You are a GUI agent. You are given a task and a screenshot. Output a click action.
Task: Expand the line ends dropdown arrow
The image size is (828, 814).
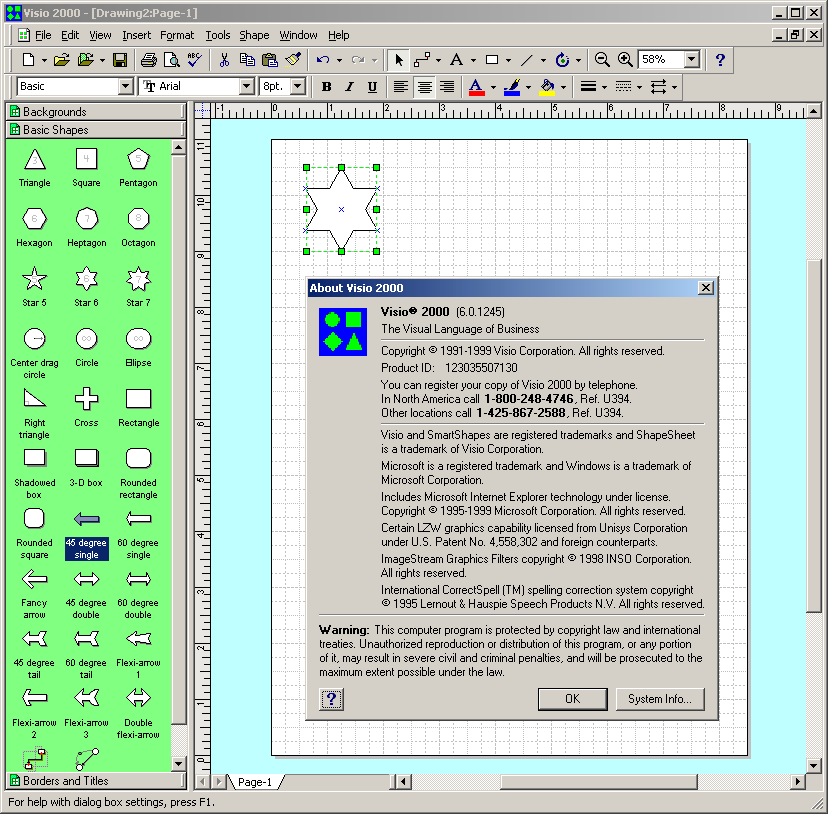click(x=674, y=87)
